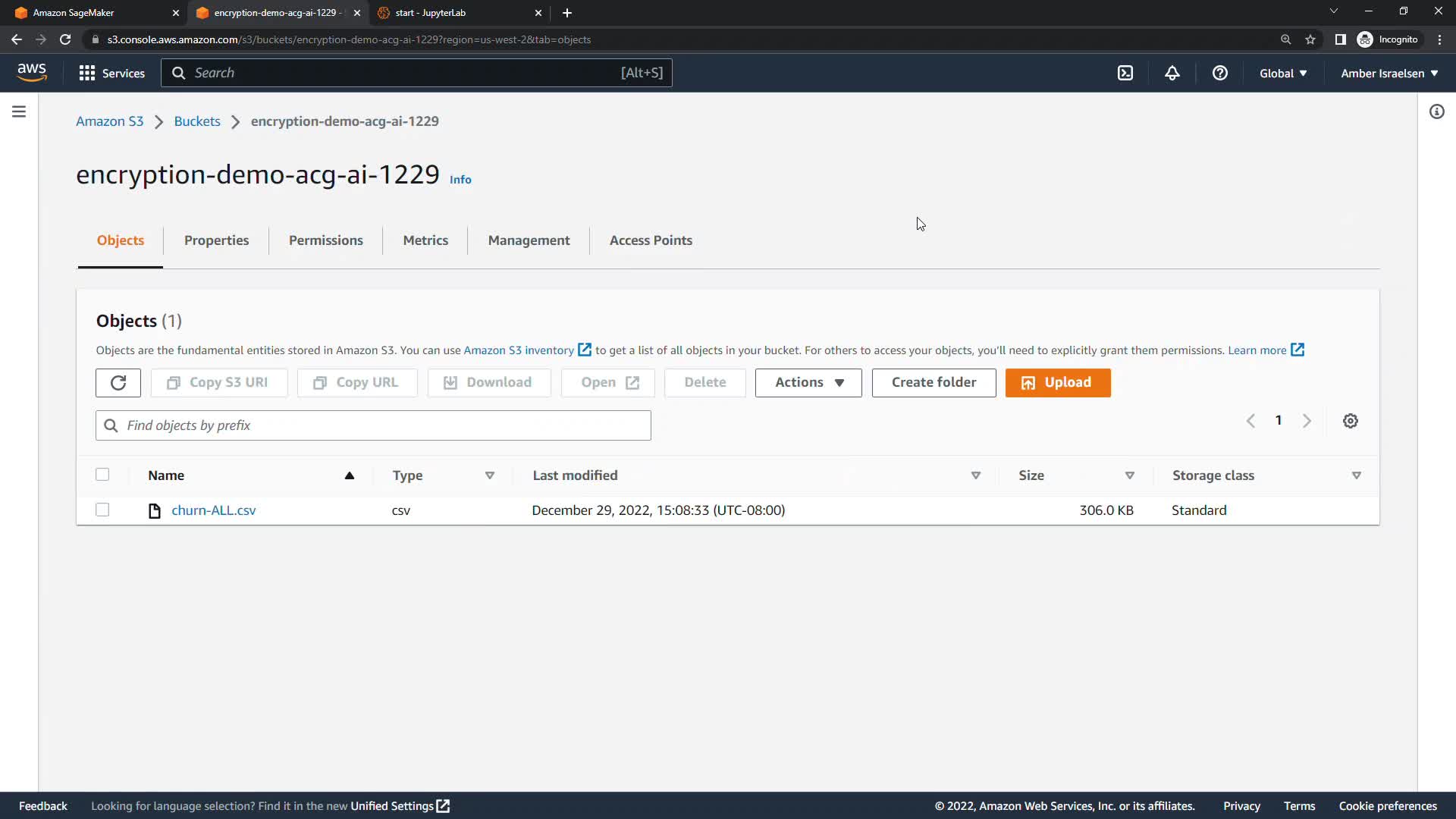Switch to the Permissions tab

point(325,240)
